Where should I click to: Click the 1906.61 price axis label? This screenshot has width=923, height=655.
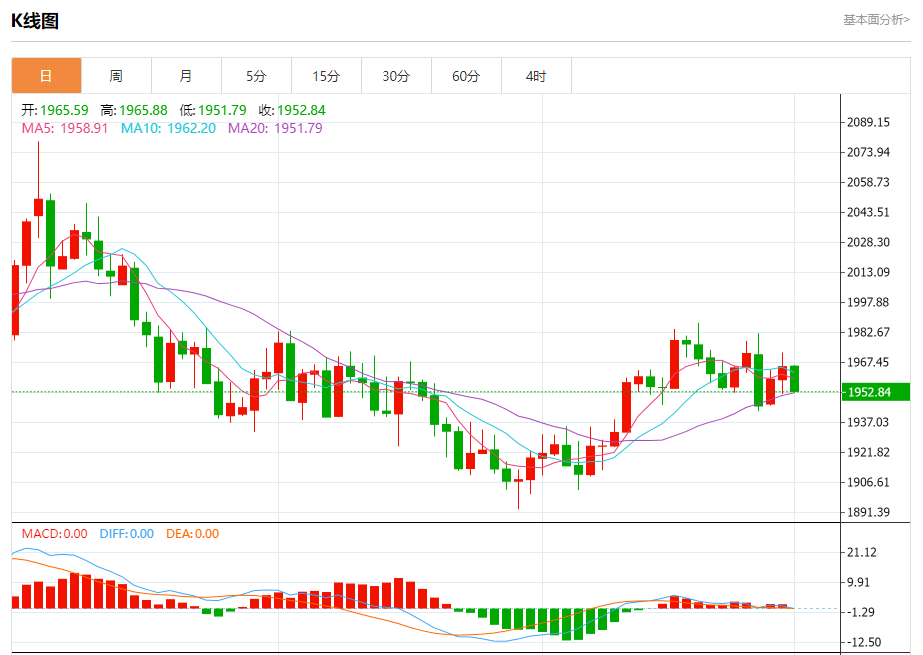tap(868, 483)
